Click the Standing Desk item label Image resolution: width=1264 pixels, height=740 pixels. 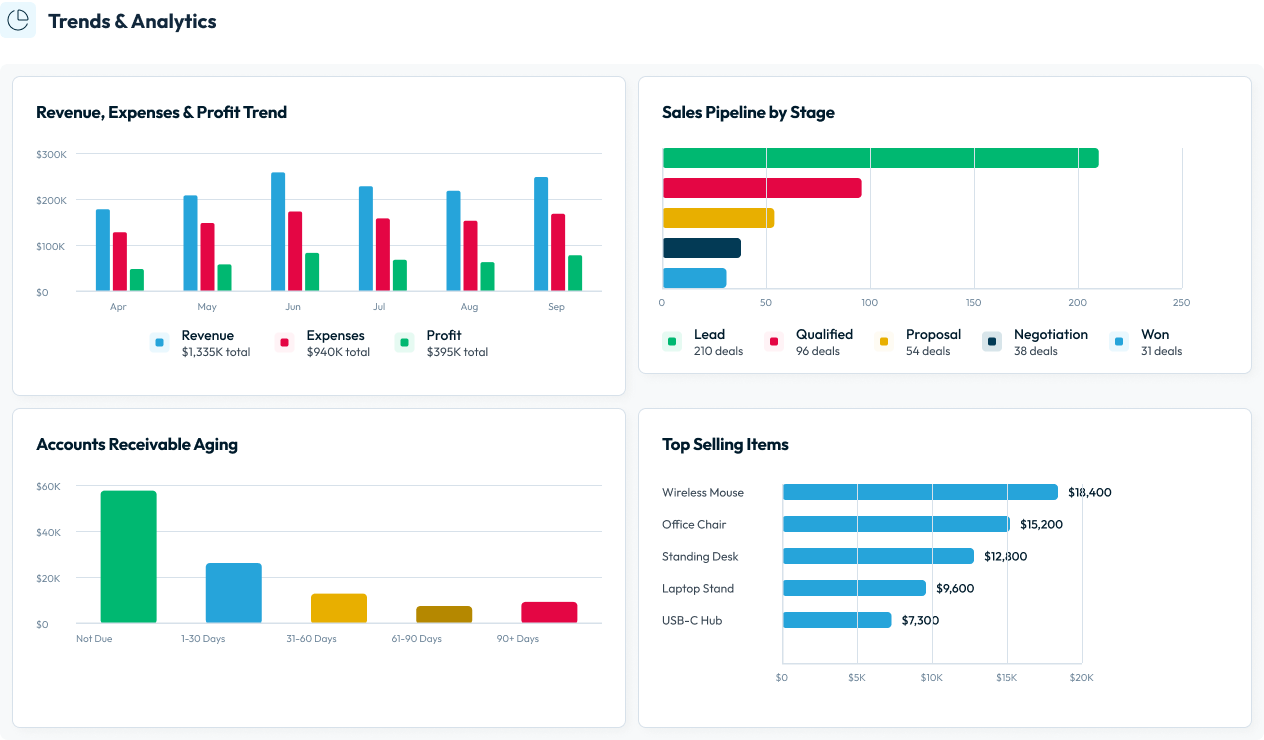click(700, 556)
